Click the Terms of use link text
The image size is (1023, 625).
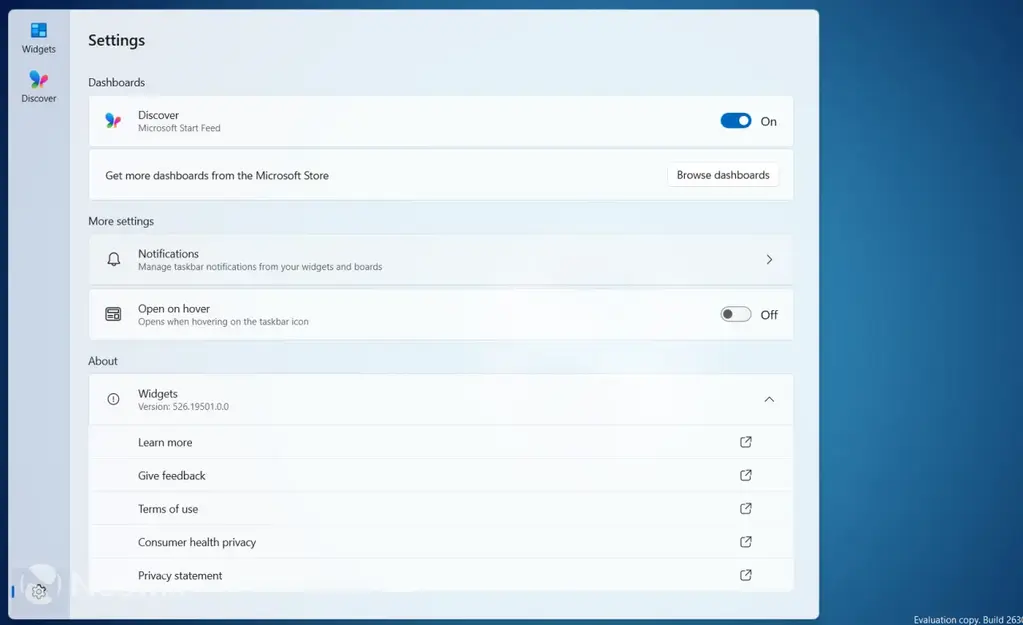pyautogui.click(x=168, y=509)
